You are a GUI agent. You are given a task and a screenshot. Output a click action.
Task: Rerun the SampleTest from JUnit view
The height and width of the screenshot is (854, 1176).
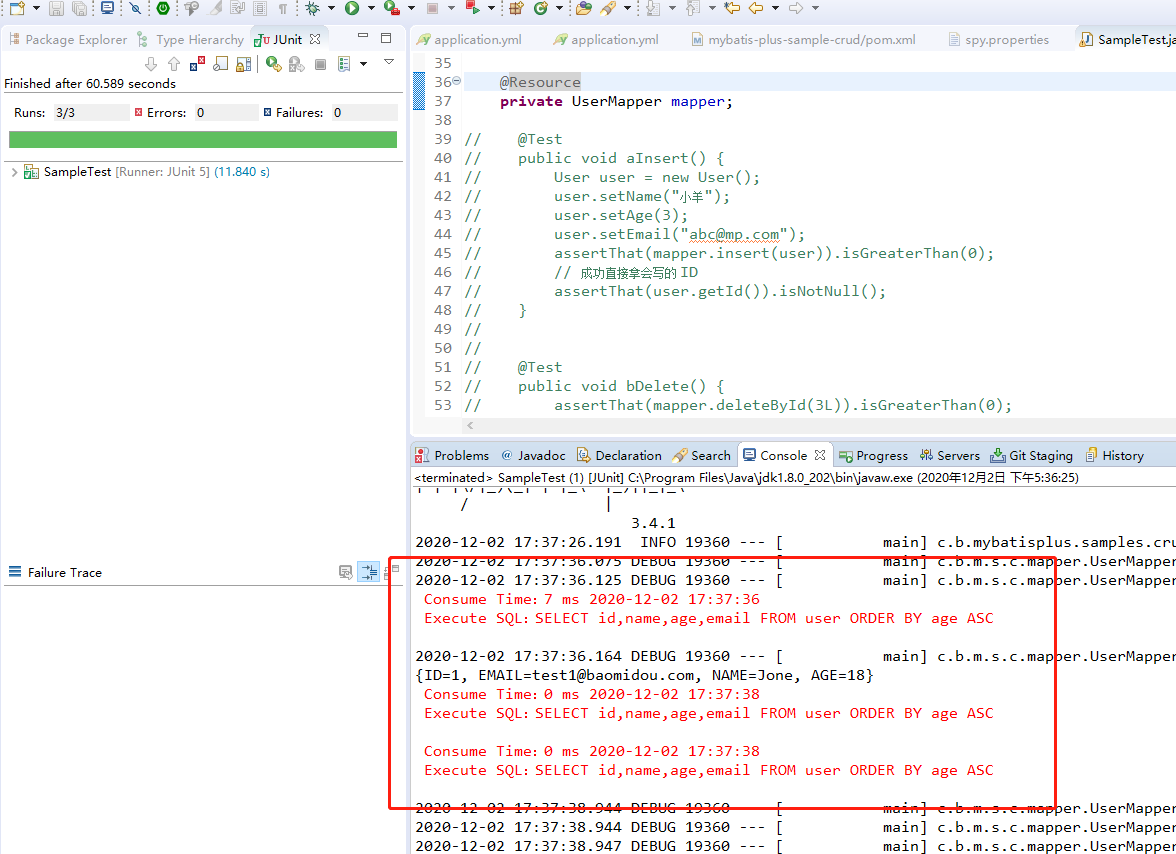point(272,64)
